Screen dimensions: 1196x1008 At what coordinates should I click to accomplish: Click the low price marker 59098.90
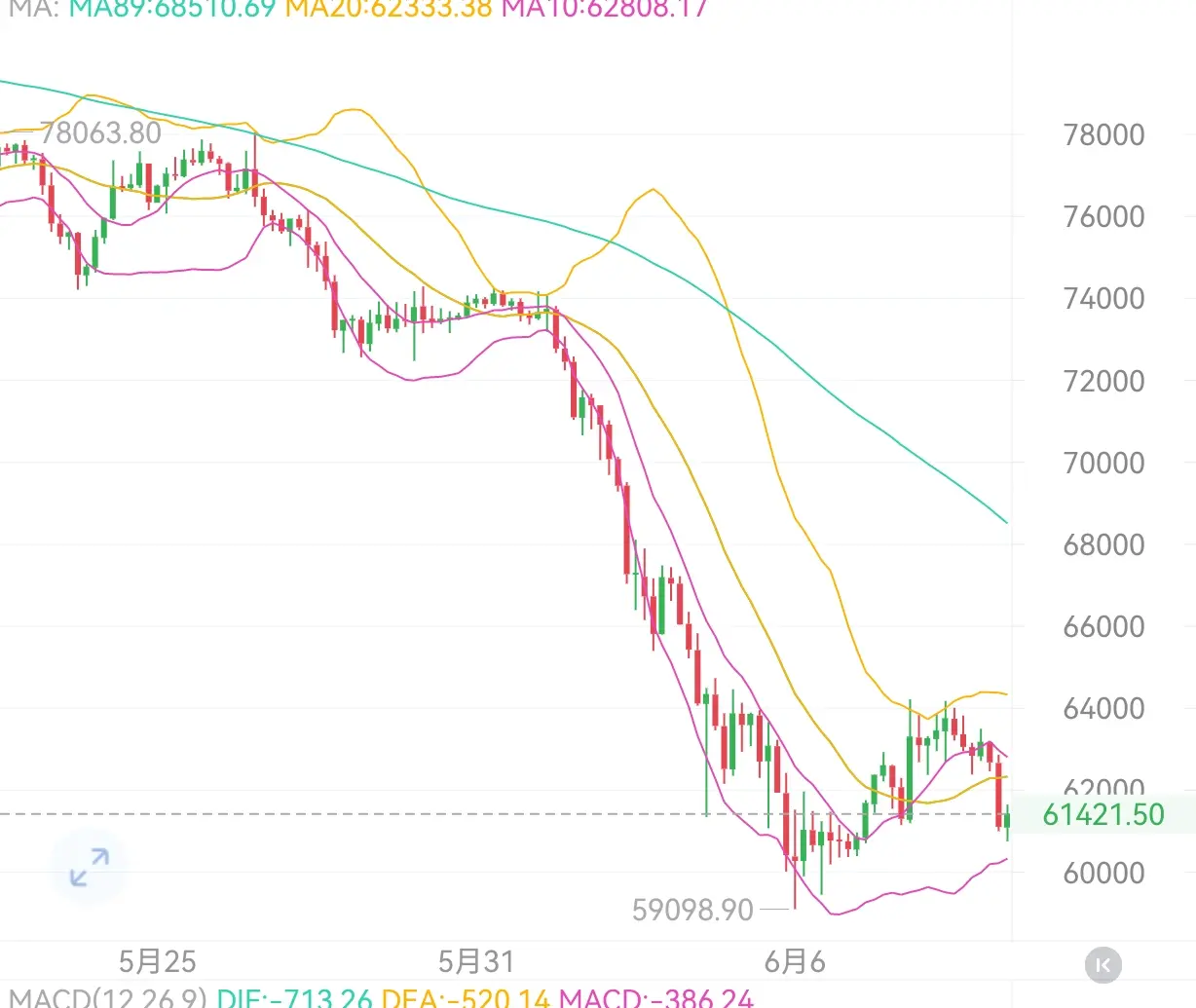point(692,910)
